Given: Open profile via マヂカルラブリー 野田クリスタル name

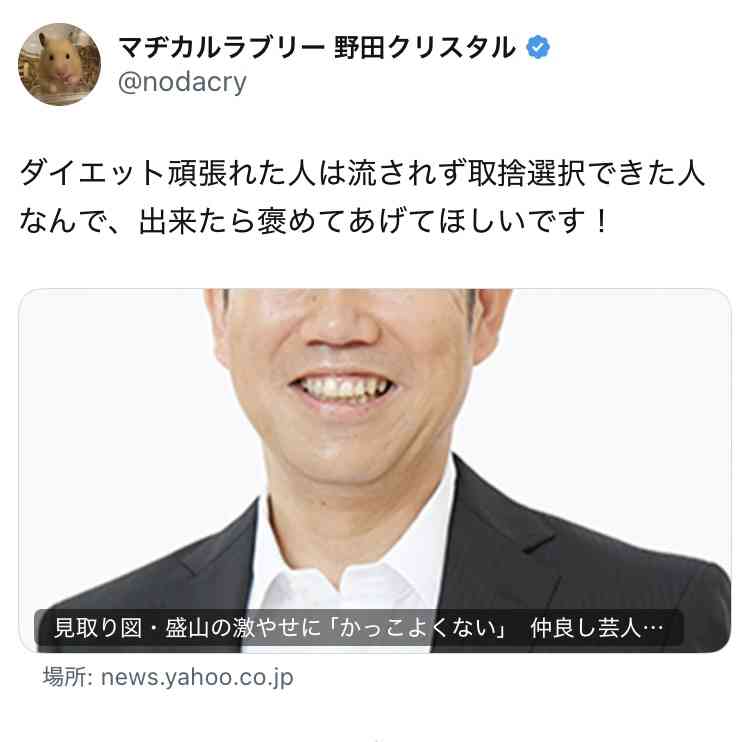Looking at the screenshot, I should 317,47.
